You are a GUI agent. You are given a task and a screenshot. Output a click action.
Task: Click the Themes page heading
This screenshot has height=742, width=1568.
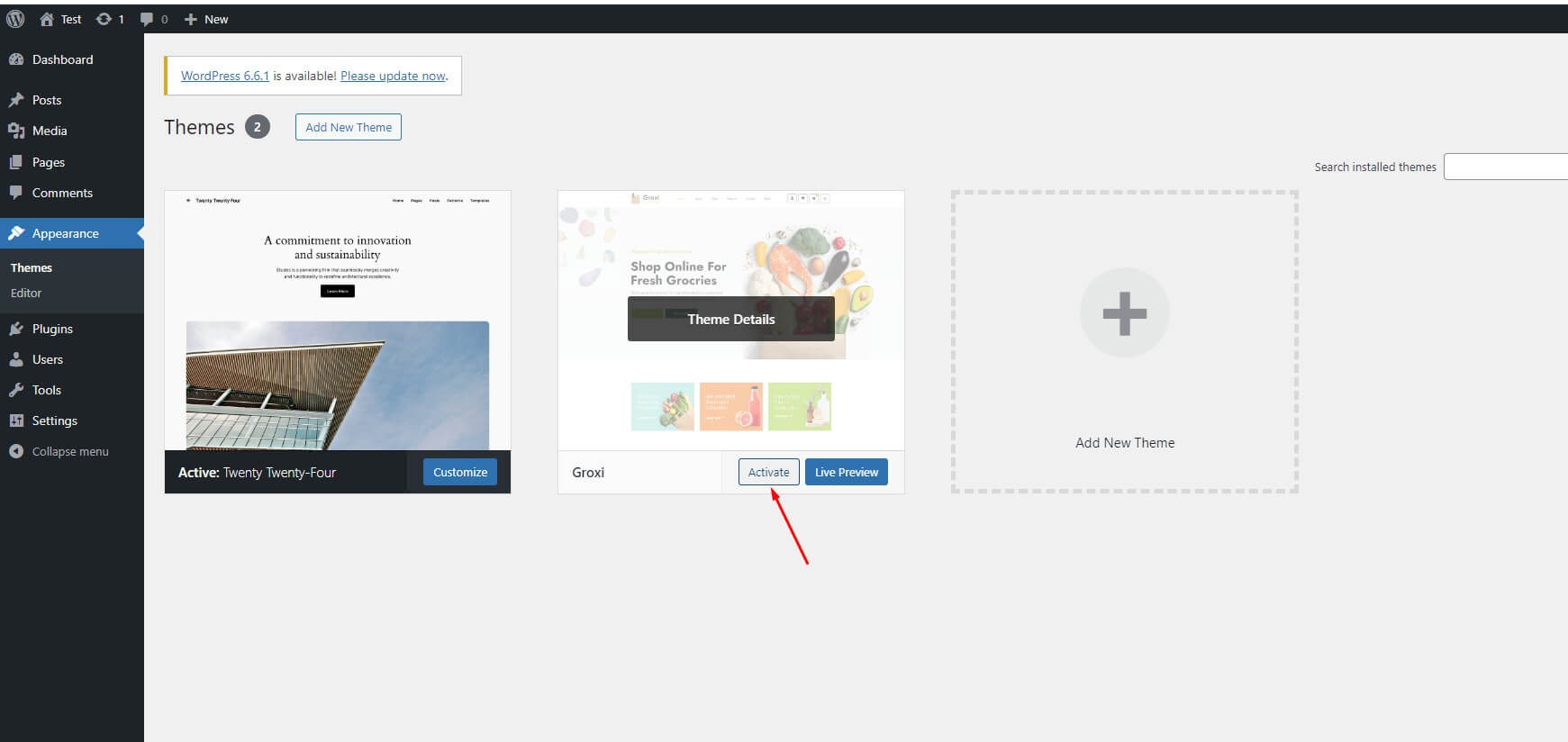pos(199,127)
